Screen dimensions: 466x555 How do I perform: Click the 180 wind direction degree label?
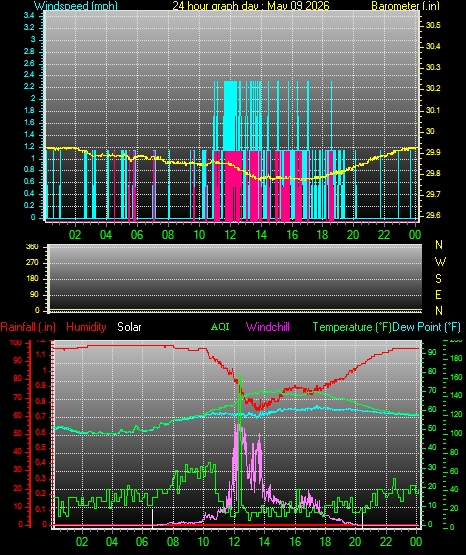click(x=32, y=279)
